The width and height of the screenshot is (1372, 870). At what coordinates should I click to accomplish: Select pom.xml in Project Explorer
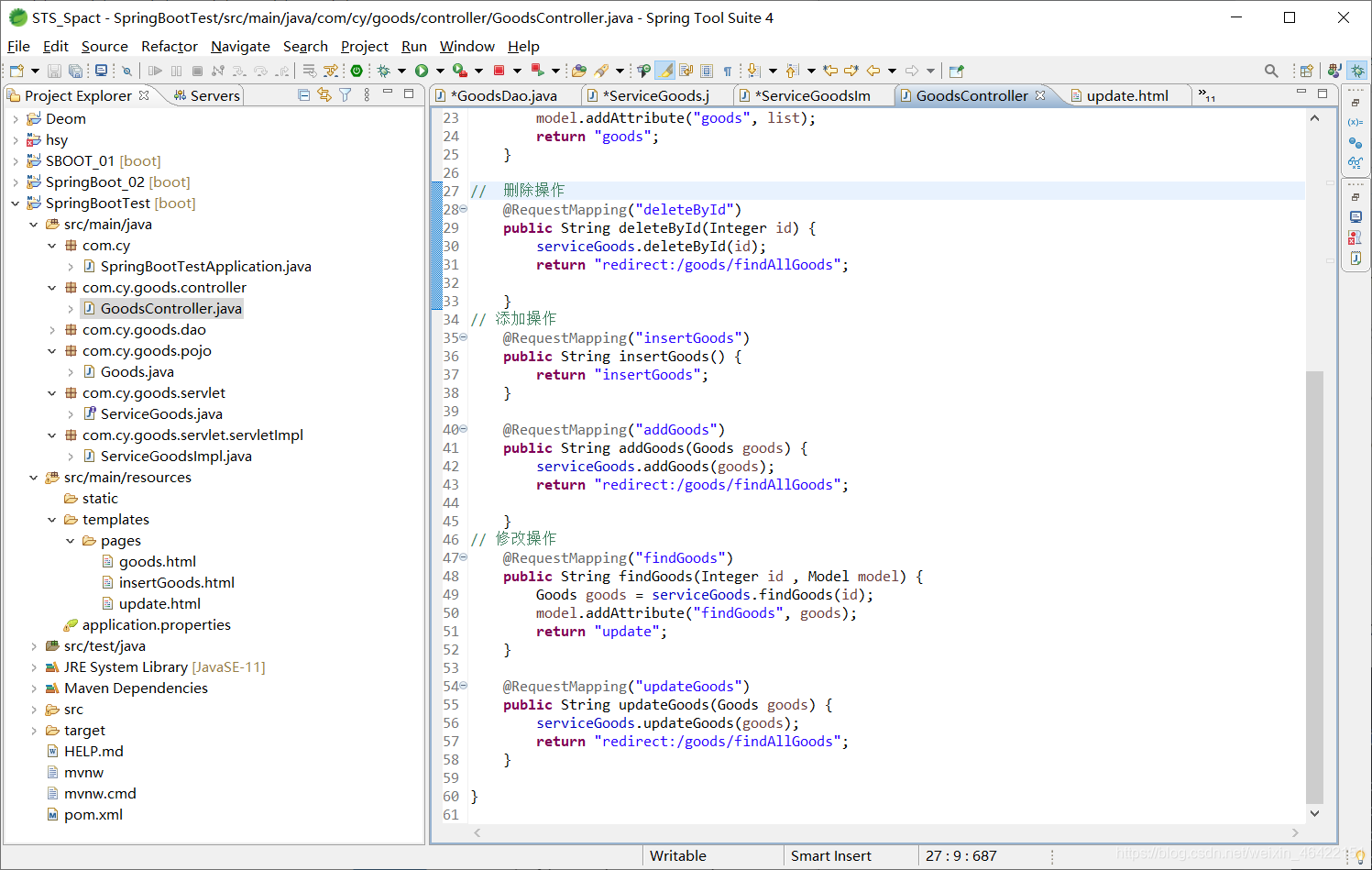pos(93,815)
